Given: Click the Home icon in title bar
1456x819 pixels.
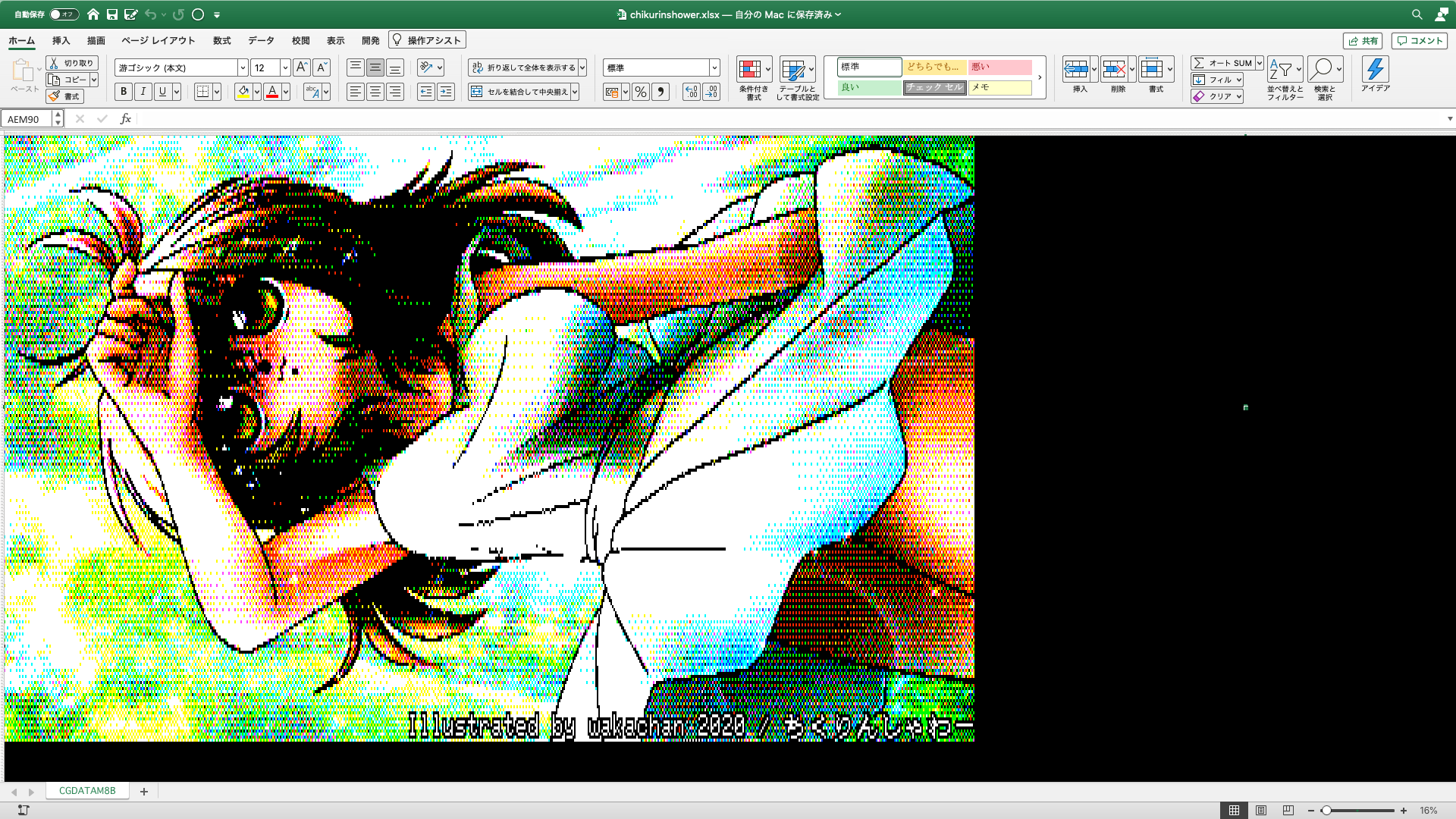Looking at the screenshot, I should click(x=93, y=14).
